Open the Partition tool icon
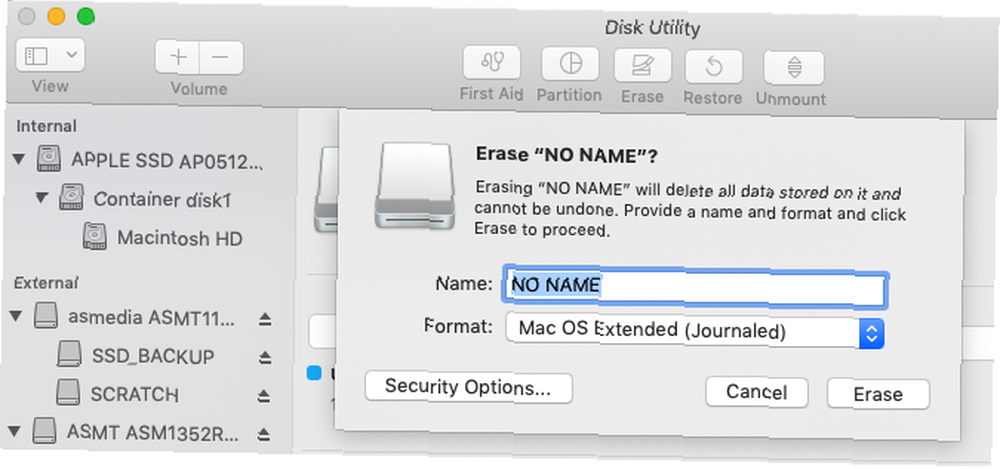The image size is (1000, 469). [x=570, y=63]
